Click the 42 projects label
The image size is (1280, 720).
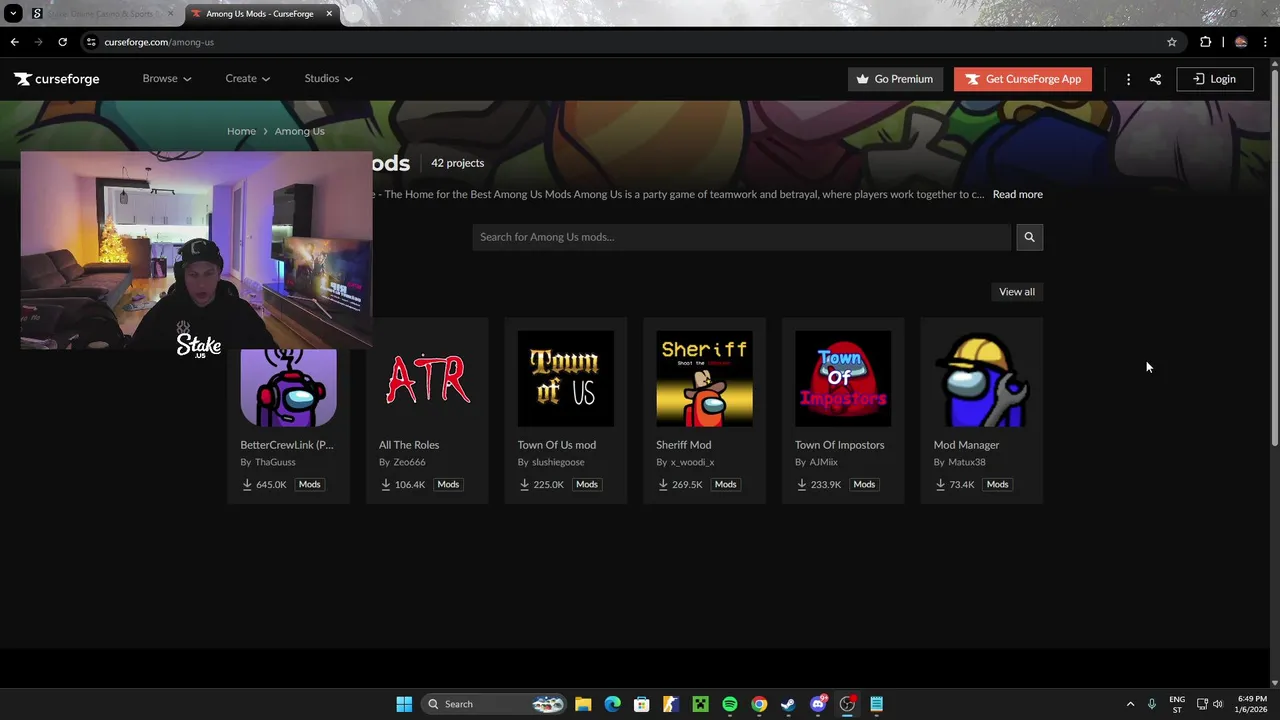tap(457, 163)
